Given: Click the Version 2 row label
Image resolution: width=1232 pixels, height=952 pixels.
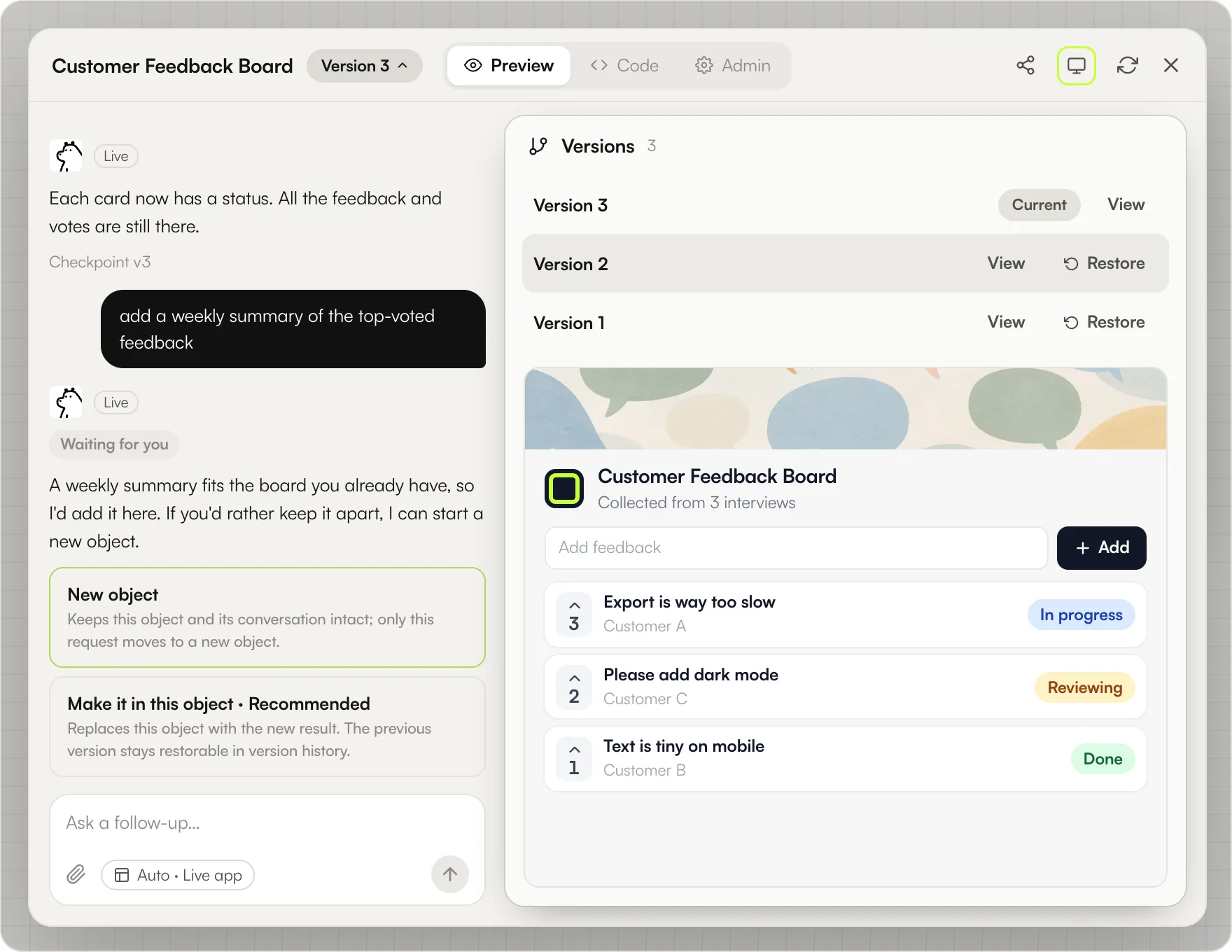Looking at the screenshot, I should coord(570,264).
